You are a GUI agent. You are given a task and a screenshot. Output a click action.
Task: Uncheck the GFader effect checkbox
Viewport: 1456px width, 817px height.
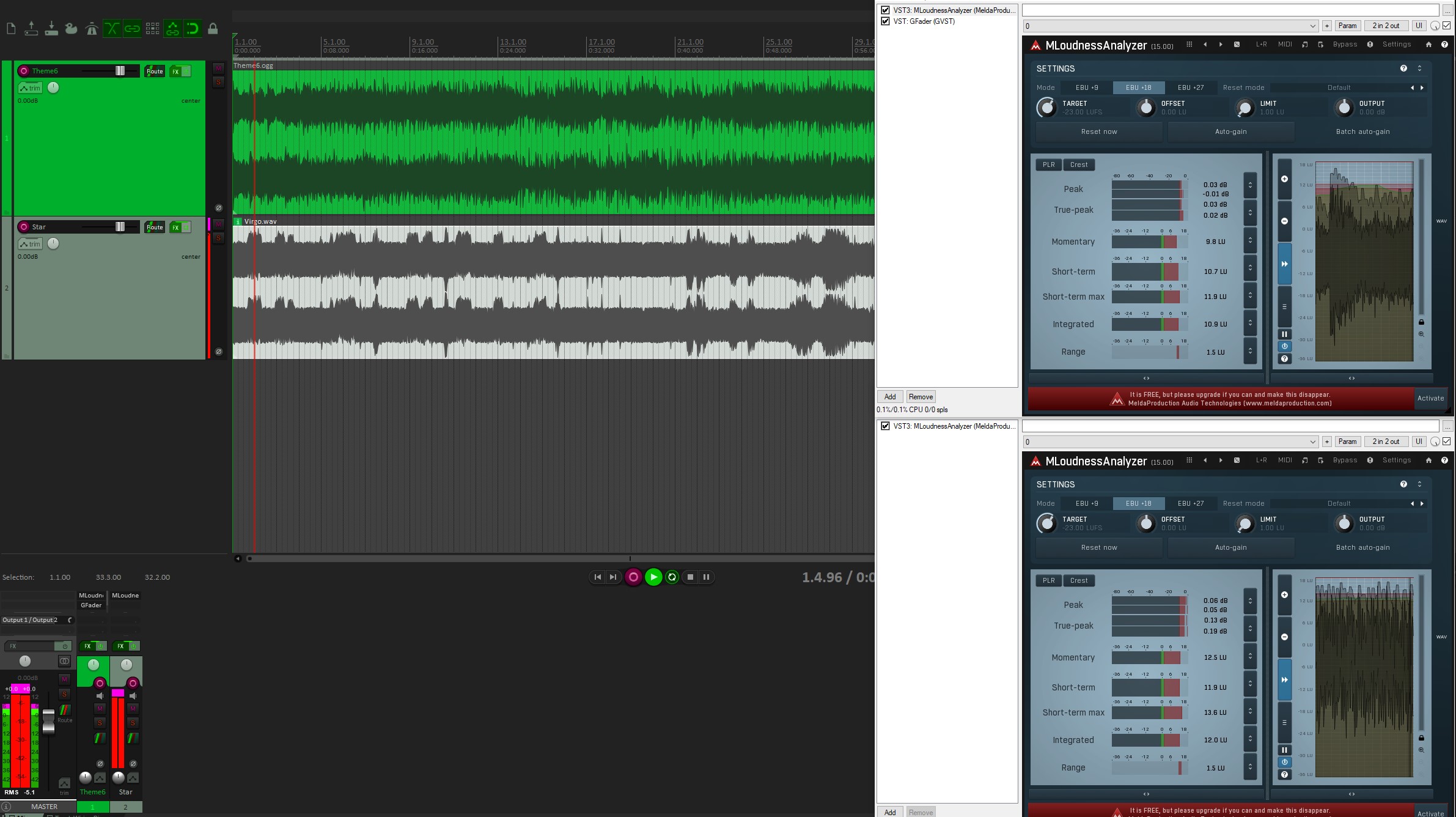click(885, 21)
